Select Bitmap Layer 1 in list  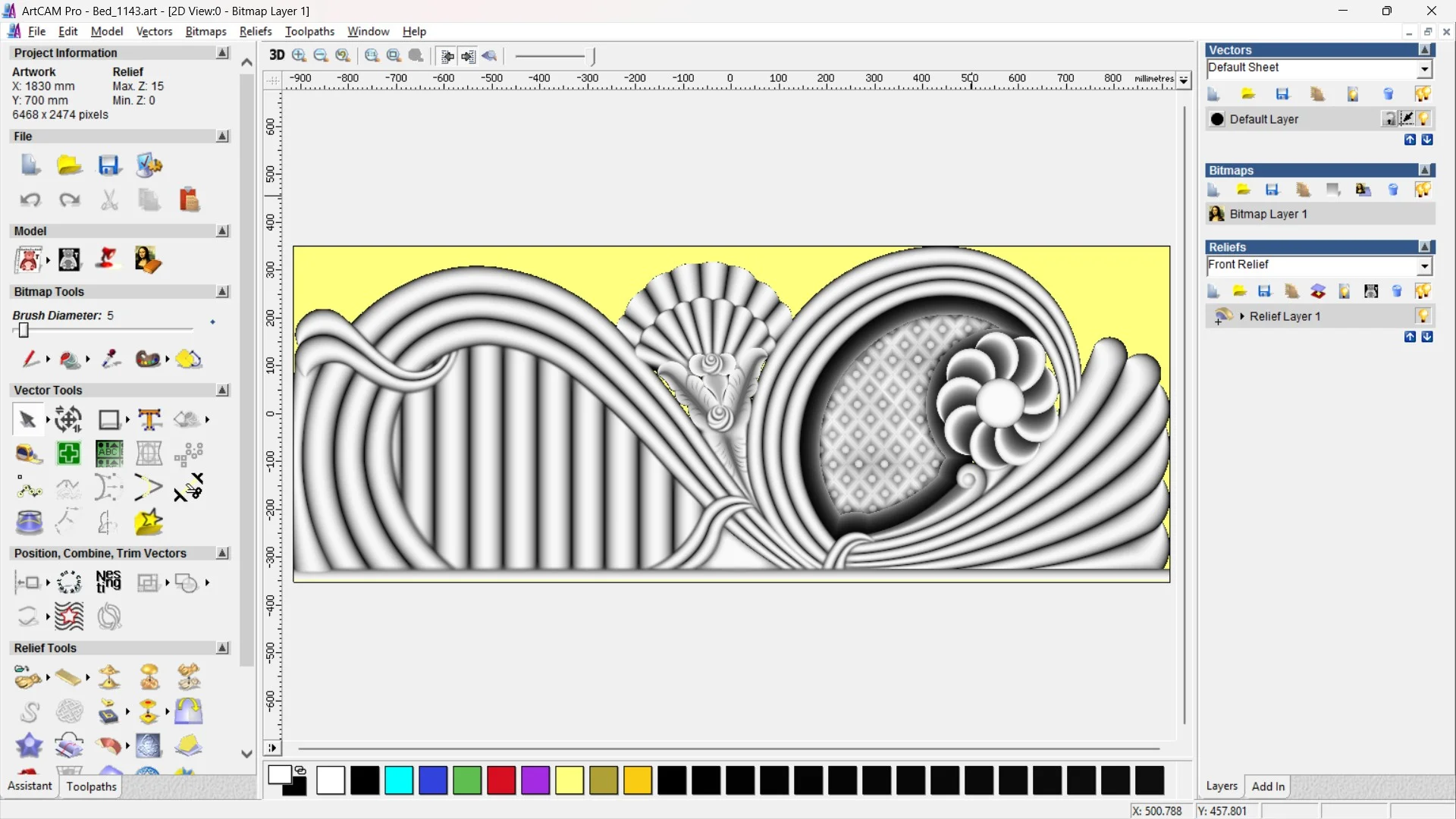(1268, 214)
